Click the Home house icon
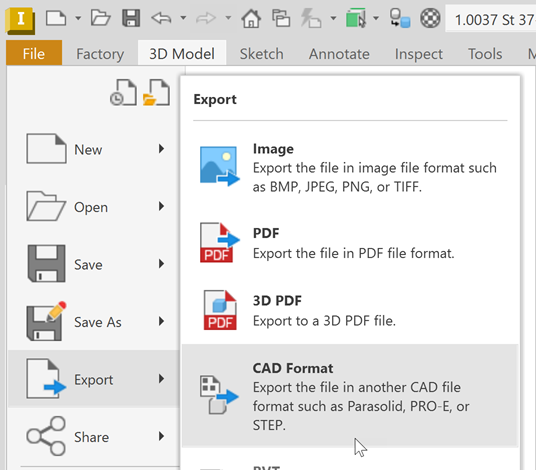536x470 pixels. pyautogui.click(x=251, y=18)
